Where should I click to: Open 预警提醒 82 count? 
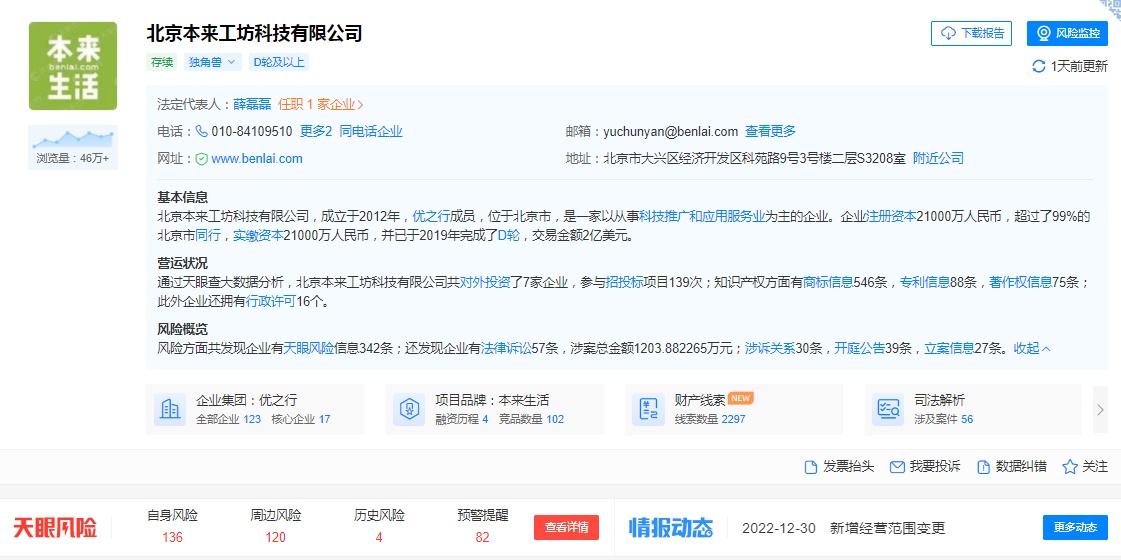coord(483,526)
